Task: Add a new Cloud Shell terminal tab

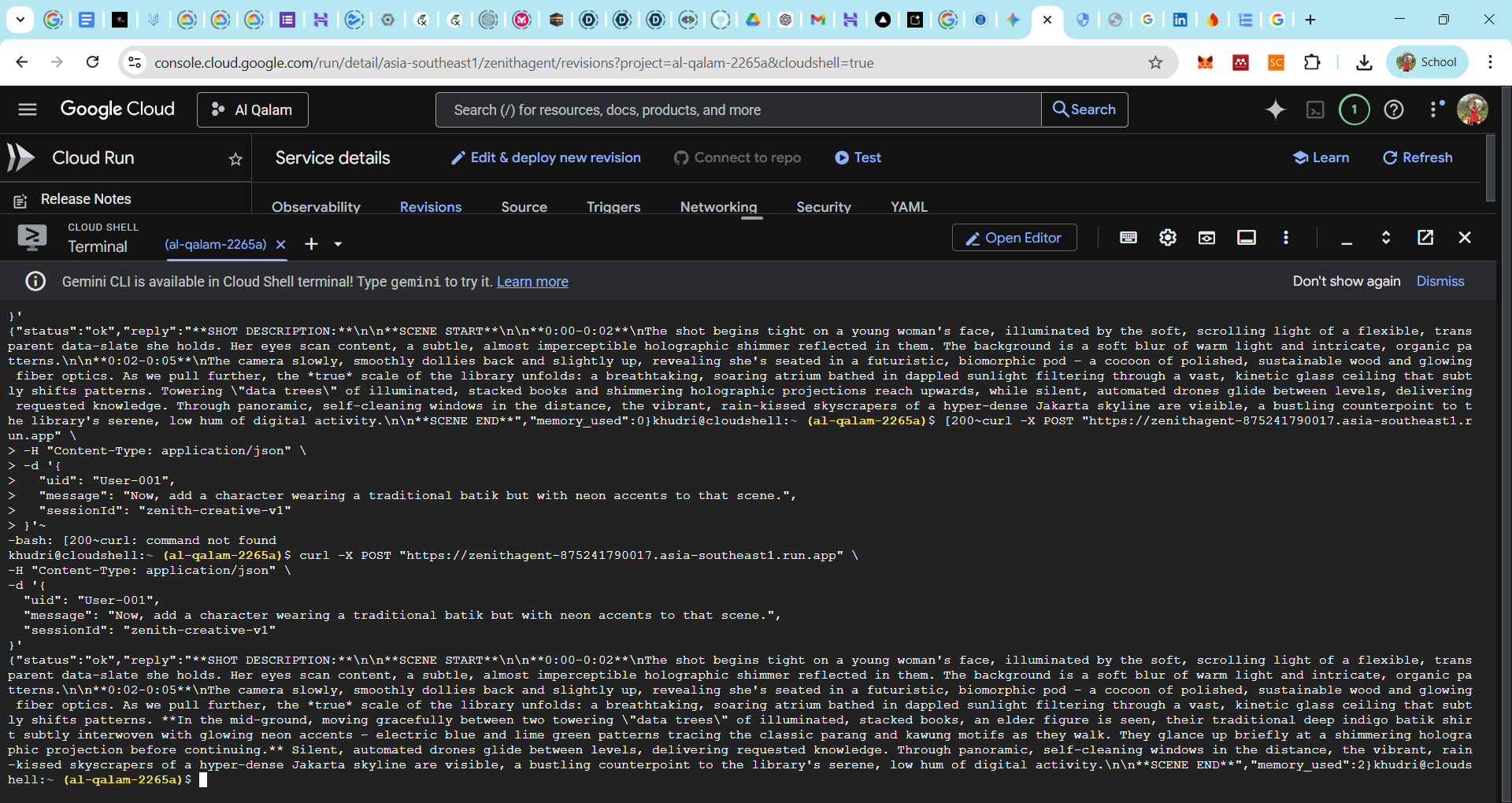Action: click(x=312, y=244)
